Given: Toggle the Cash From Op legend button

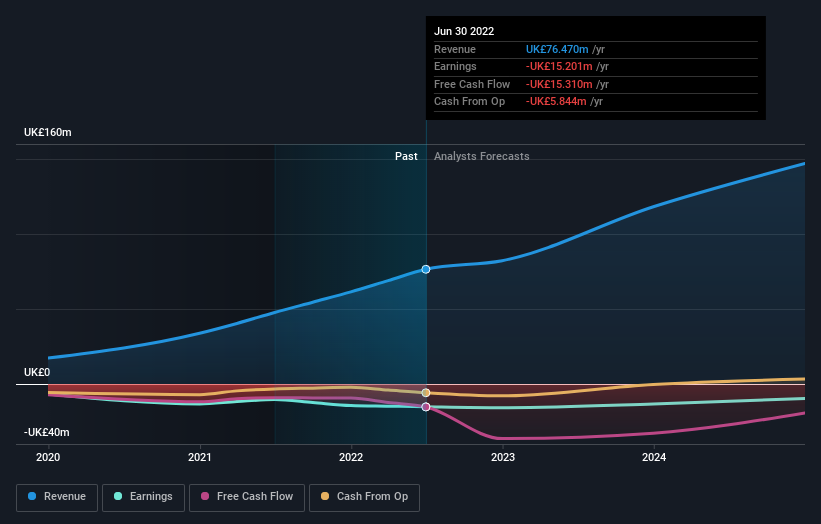Looking at the screenshot, I should tap(364, 497).
